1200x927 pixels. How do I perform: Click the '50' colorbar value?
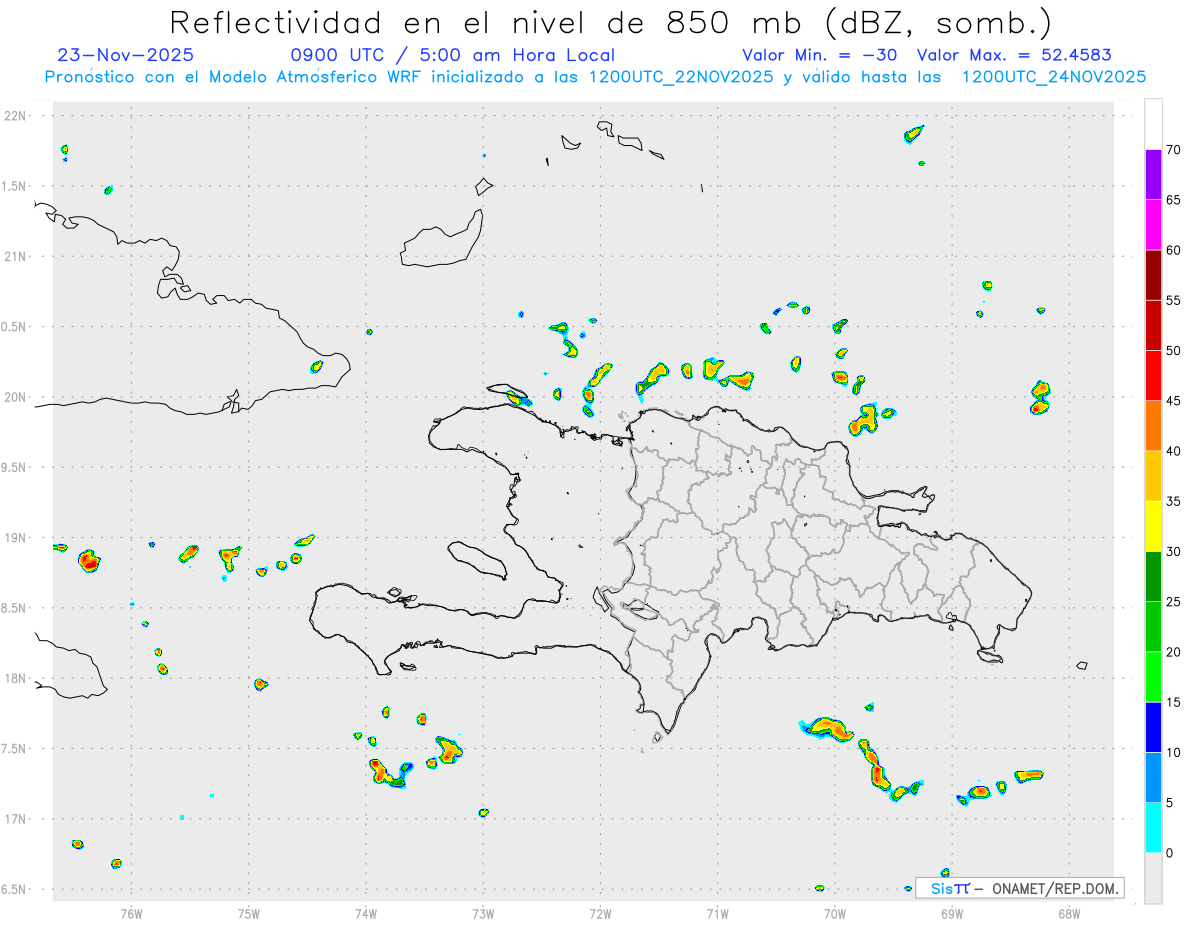tap(1175, 350)
